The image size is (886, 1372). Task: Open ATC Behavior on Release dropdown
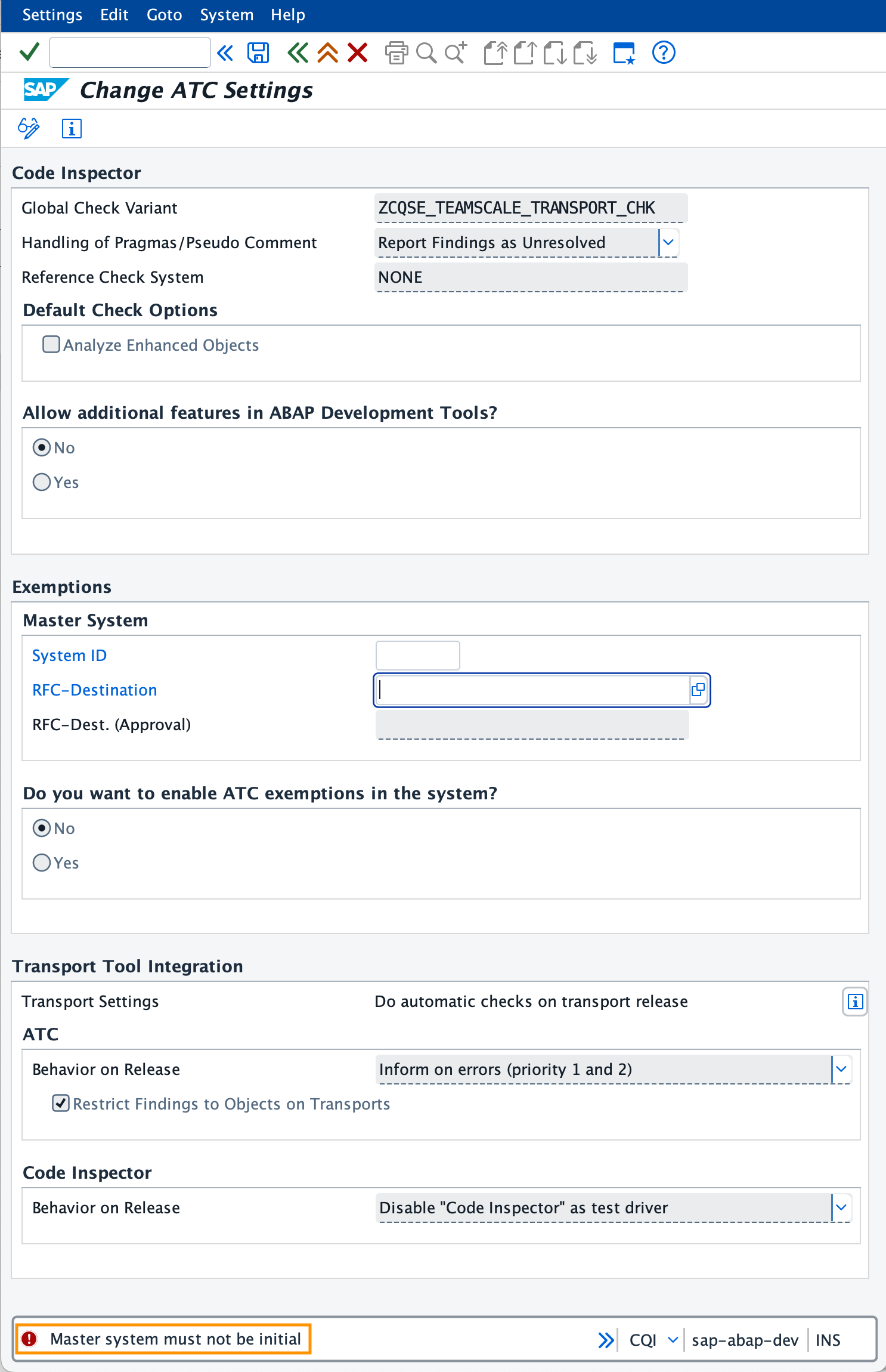click(841, 1069)
